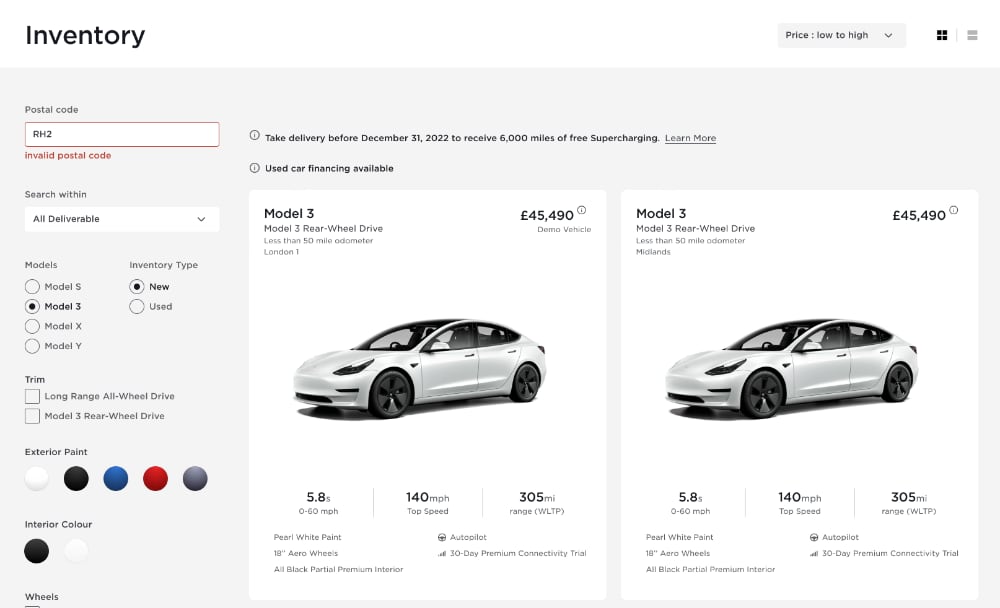Image resolution: width=1000 pixels, height=608 pixels.
Task: Click £45,490 price on London 1 card
Action: (547, 216)
